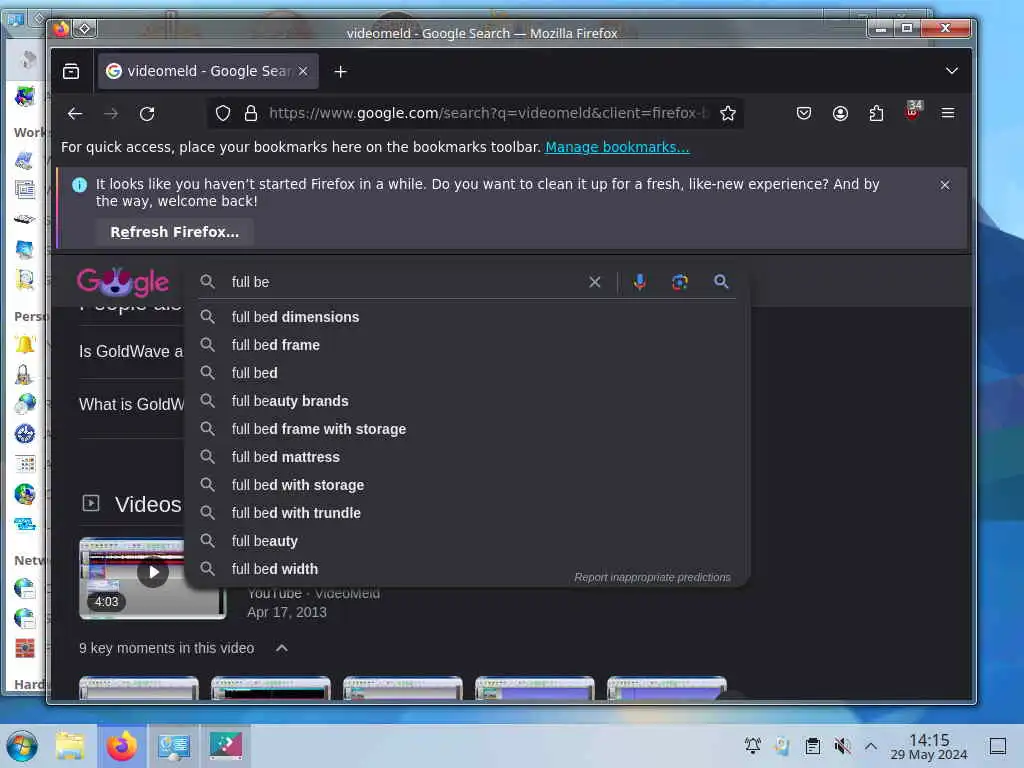Expand the list all tabs chevron
1024x768 pixels.
pos(952,71)
